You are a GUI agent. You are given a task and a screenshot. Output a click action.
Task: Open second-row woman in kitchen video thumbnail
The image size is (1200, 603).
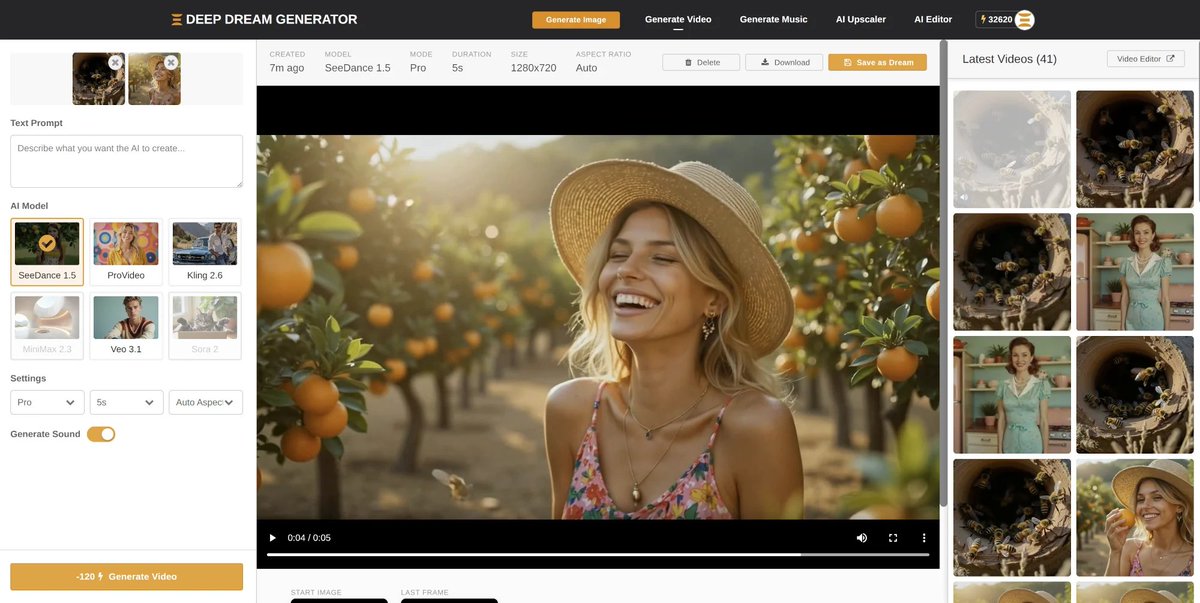pos(1135,272)
